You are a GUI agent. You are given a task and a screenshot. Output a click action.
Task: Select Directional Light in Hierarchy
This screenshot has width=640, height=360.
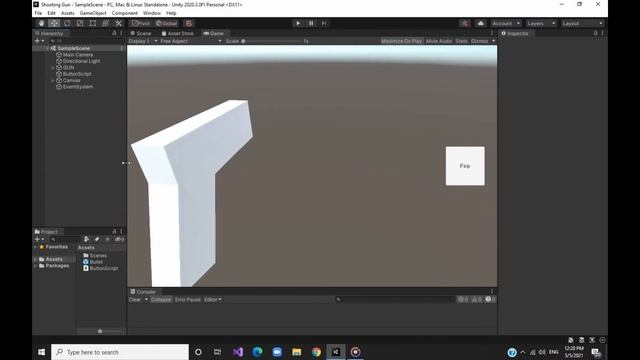coord(81,61)
